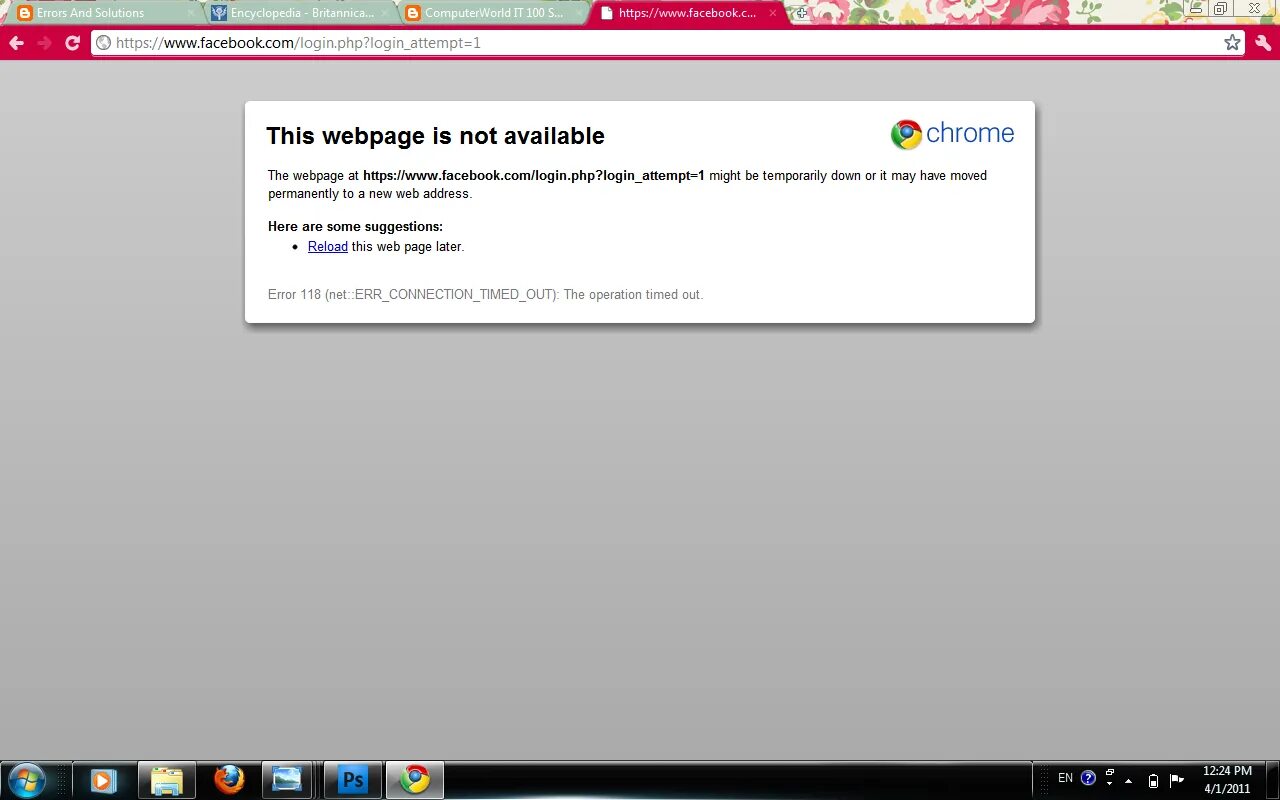
Task: Show hidden icons with the tray arrow
Action: point(1129,781)
